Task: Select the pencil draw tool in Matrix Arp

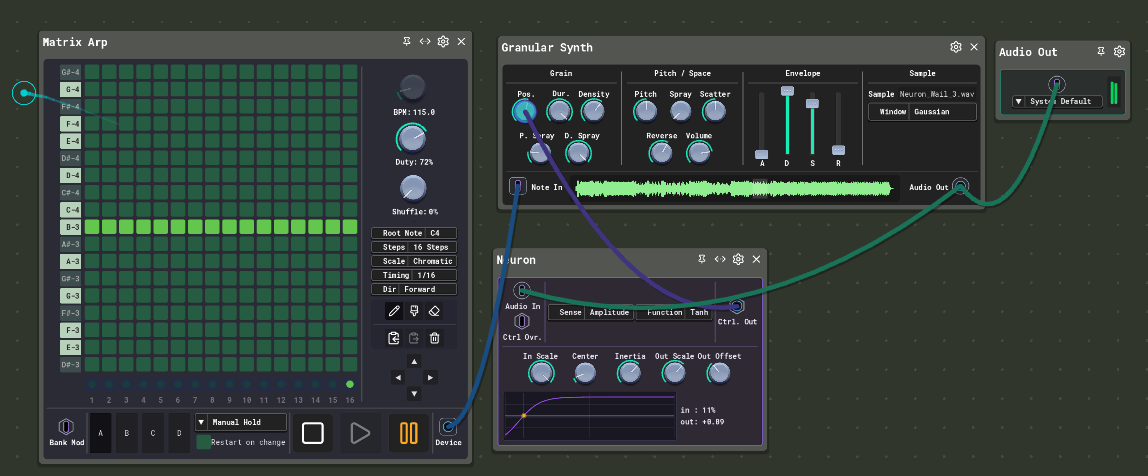Action: pos(394,311)
